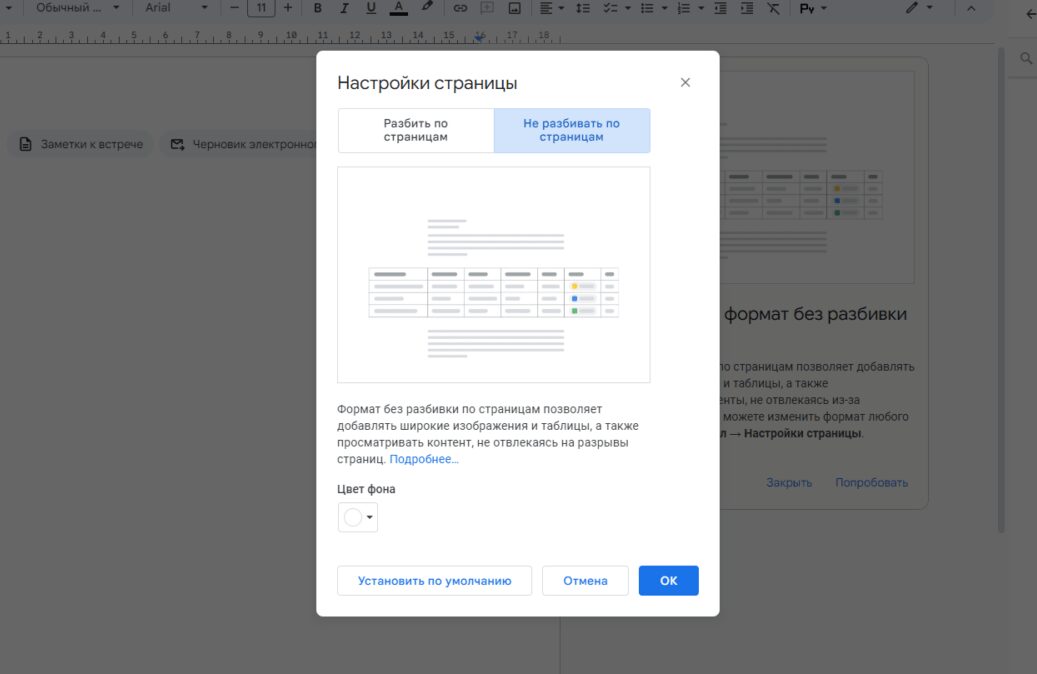Click the Цвет фона color swatch

pyautogui.click(x=352, y=518)
